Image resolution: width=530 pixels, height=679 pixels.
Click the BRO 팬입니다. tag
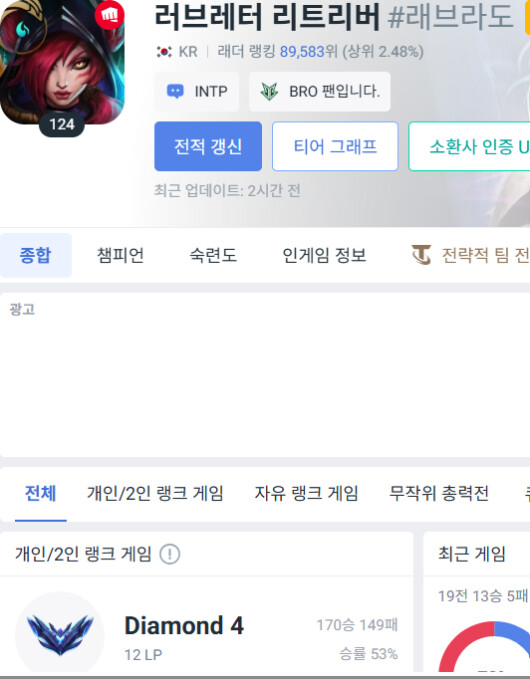(x=320, y=91)
